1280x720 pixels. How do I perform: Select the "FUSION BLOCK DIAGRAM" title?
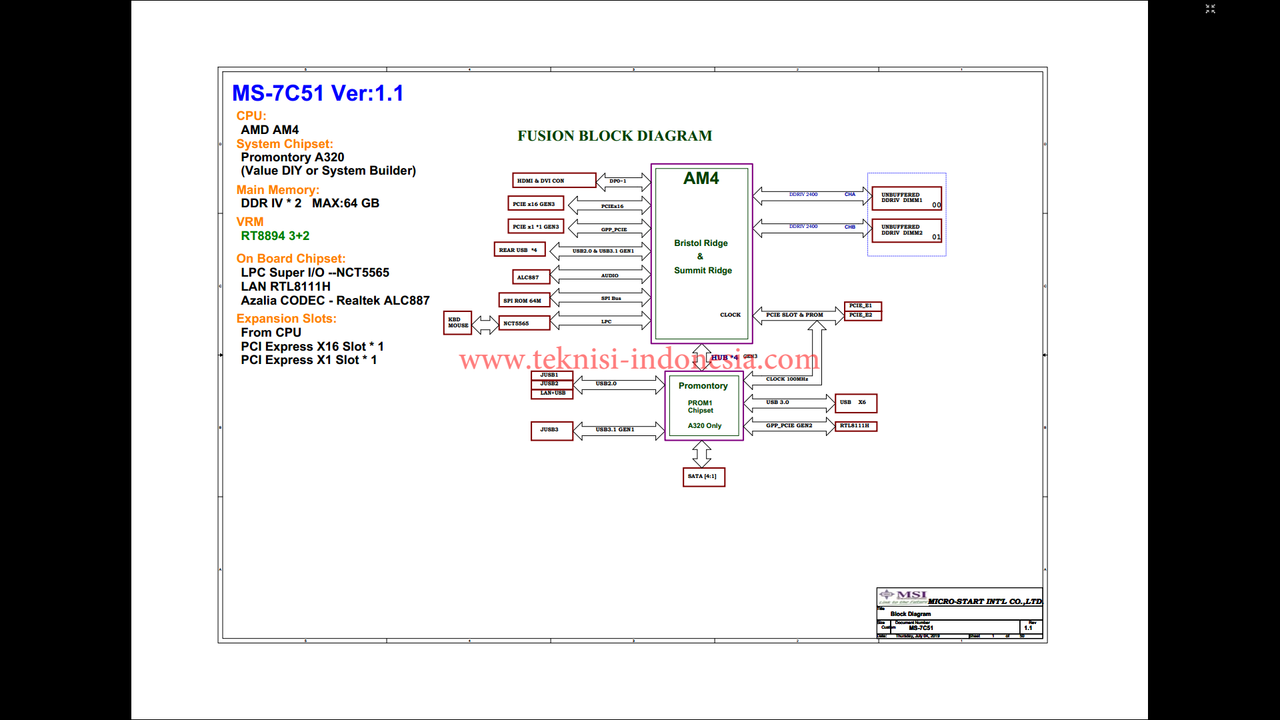pyautogui.click(x=614, y=136)
